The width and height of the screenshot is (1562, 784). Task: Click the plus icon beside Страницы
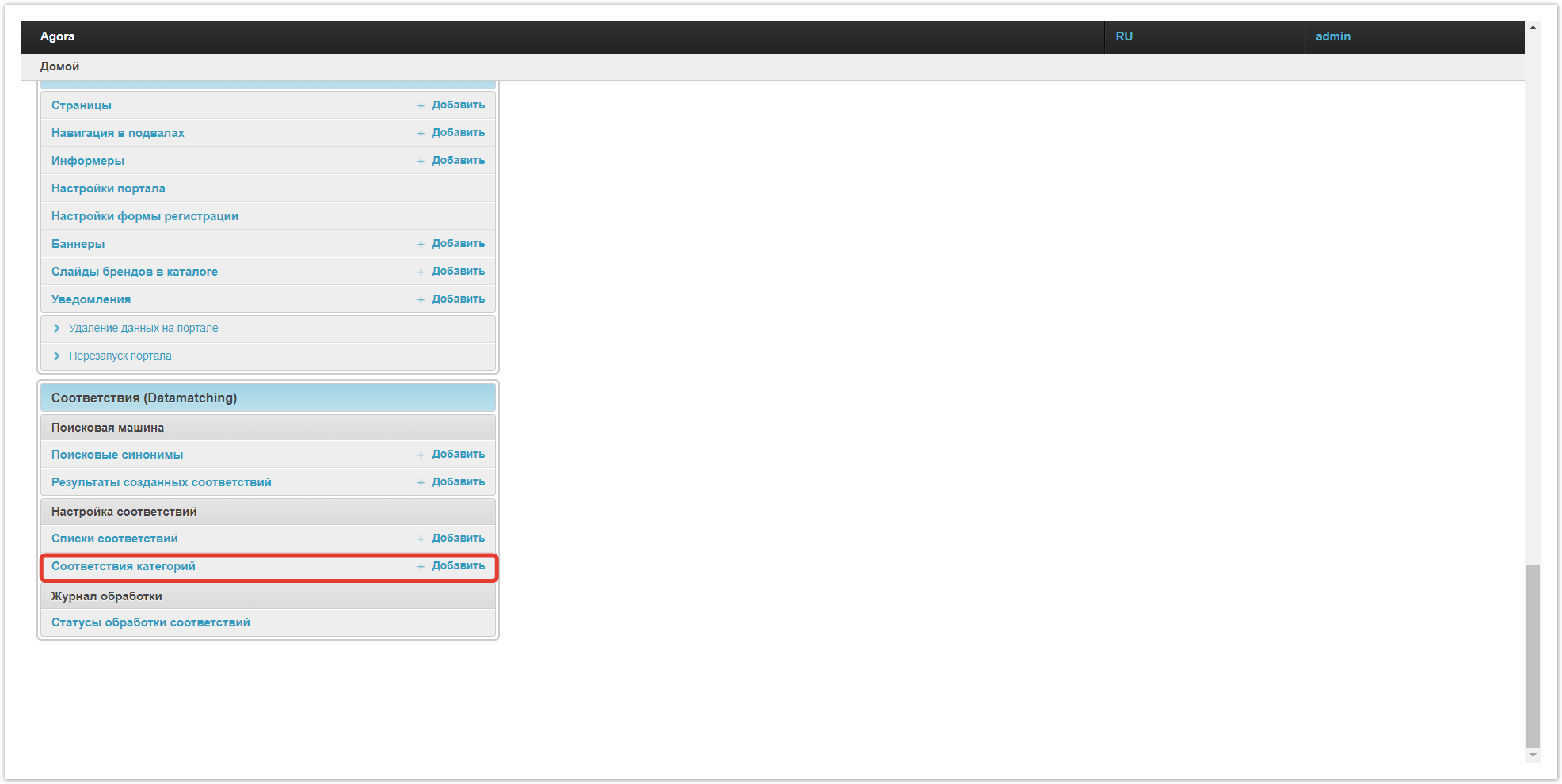(421, 105)
